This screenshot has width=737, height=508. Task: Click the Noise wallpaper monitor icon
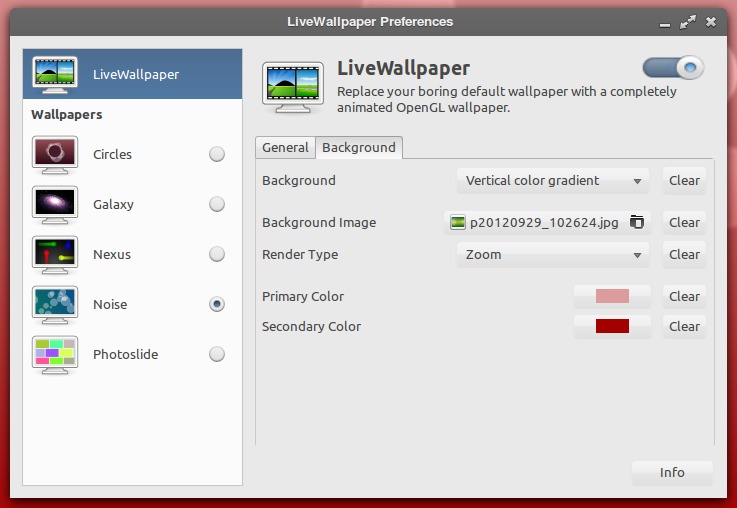tap(55, 305)
